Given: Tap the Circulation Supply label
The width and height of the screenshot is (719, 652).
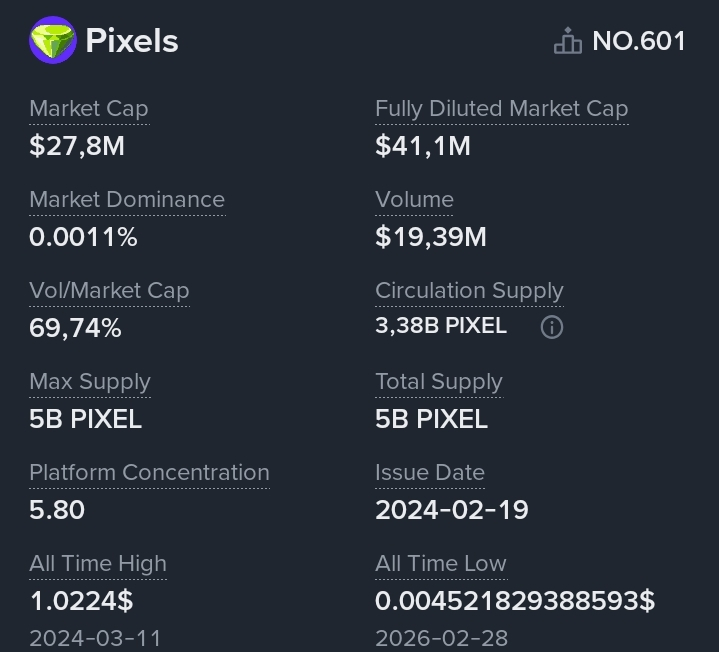Looking at the screenshot, I should 469,290.
